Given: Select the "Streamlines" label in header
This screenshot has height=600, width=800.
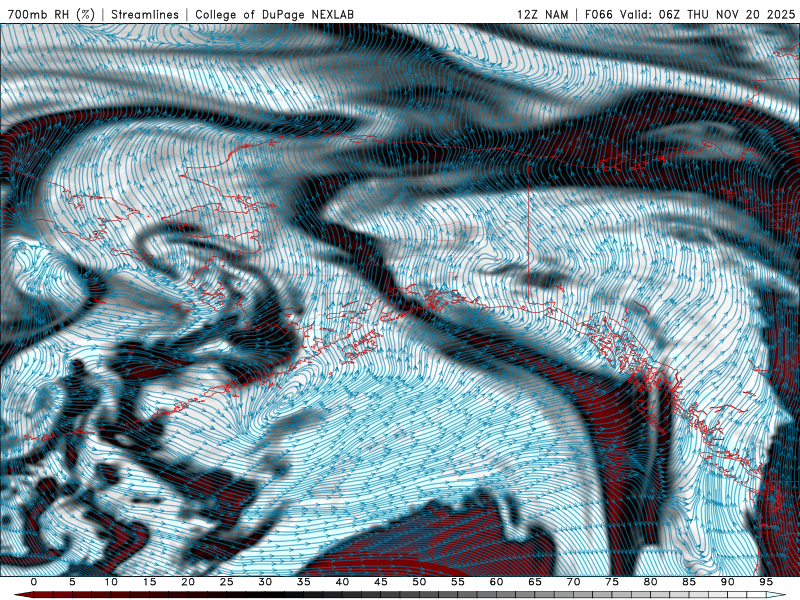Looking at the screenshot, I should coord(145,14).
